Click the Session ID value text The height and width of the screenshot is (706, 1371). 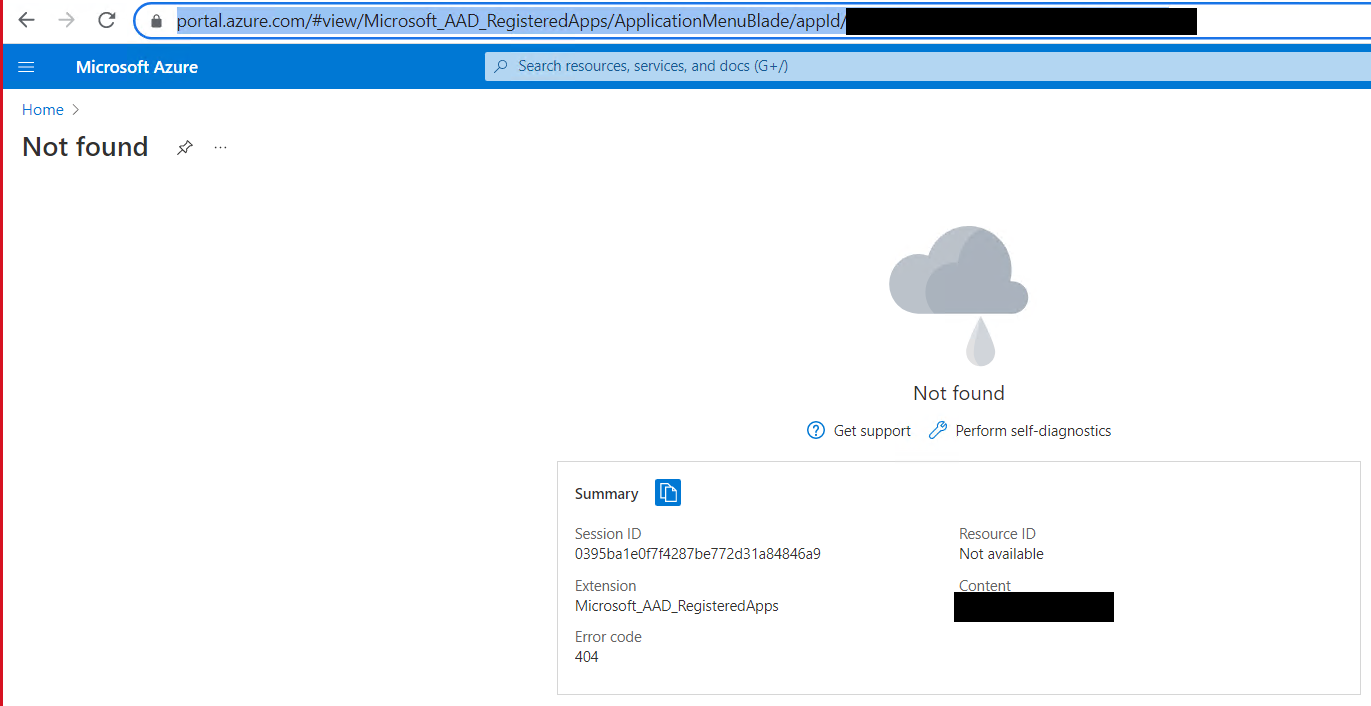697,553
